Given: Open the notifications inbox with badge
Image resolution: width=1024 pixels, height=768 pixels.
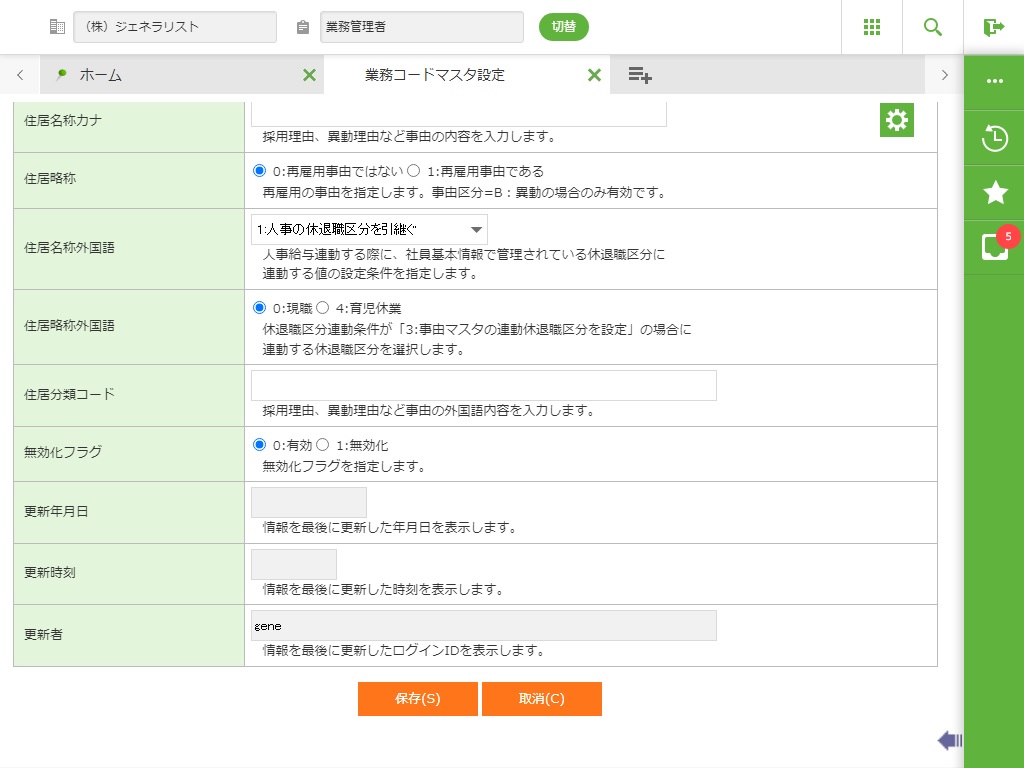Looking at the screenshot, I should pos(994,247).
